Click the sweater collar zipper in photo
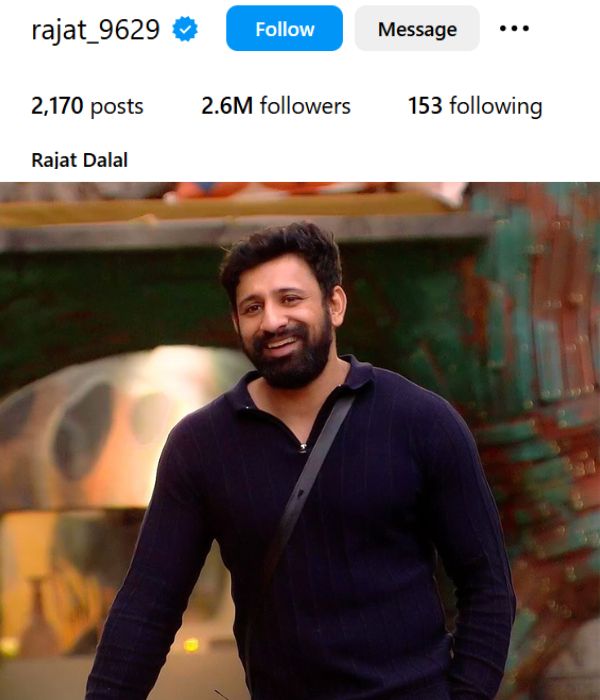Image resolution: width=600 pixels, height=700 pixels. [303, 447]
